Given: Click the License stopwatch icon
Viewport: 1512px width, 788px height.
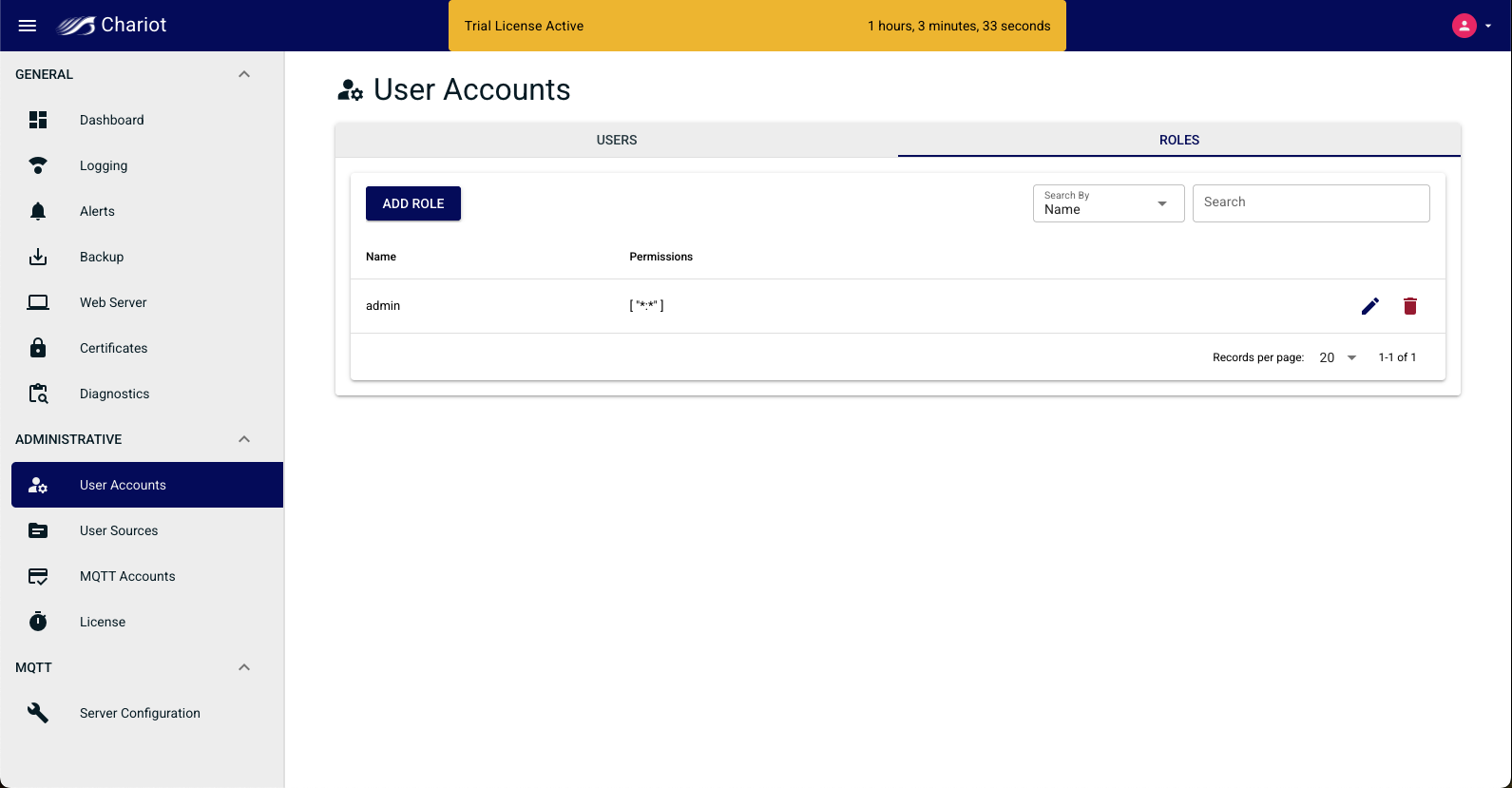Looking at the screenshot, I should click(38, 622).
